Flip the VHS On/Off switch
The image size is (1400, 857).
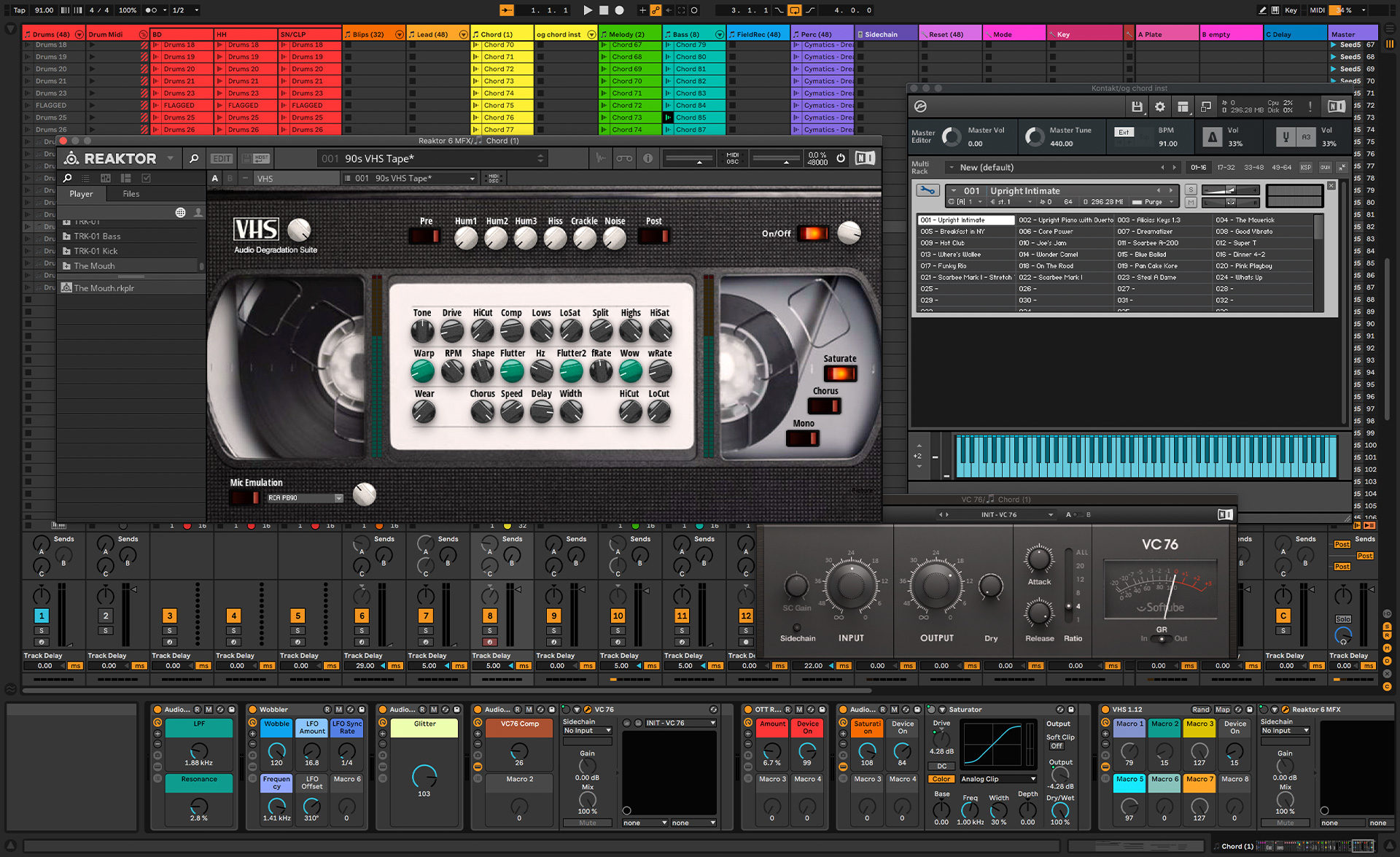click(x=814, y=233)
